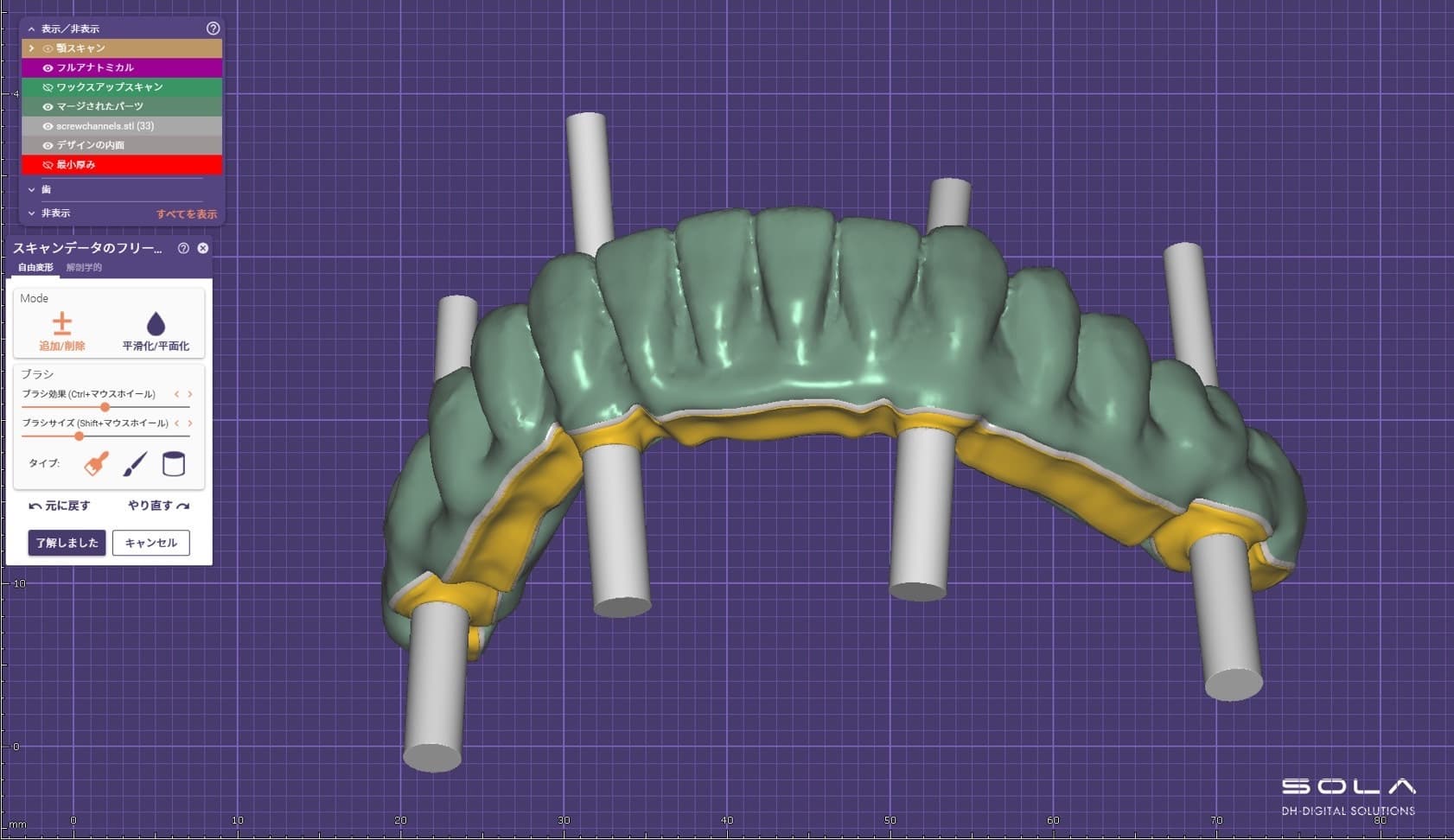Click the すべてを表示 link

pos(186,213)
